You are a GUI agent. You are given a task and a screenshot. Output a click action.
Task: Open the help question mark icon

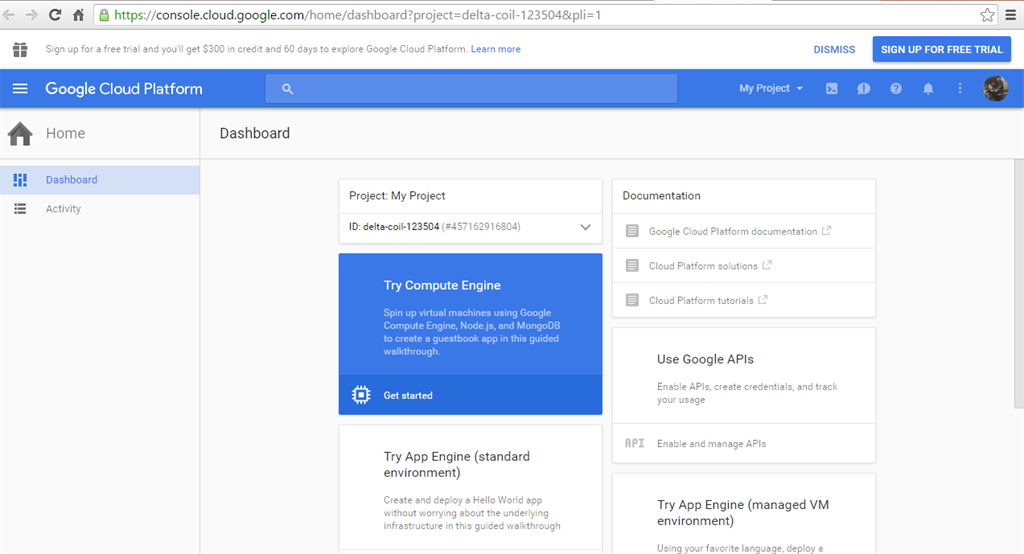(x=896, y=89)
